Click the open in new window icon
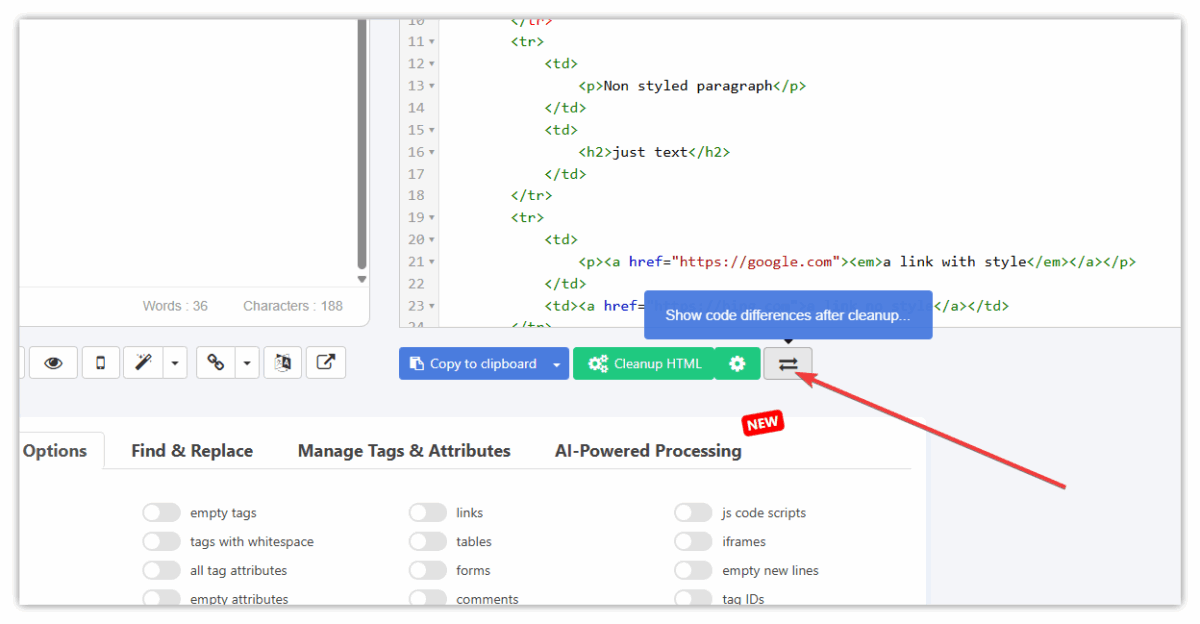 pyautogui.click(x=325, y=363)
